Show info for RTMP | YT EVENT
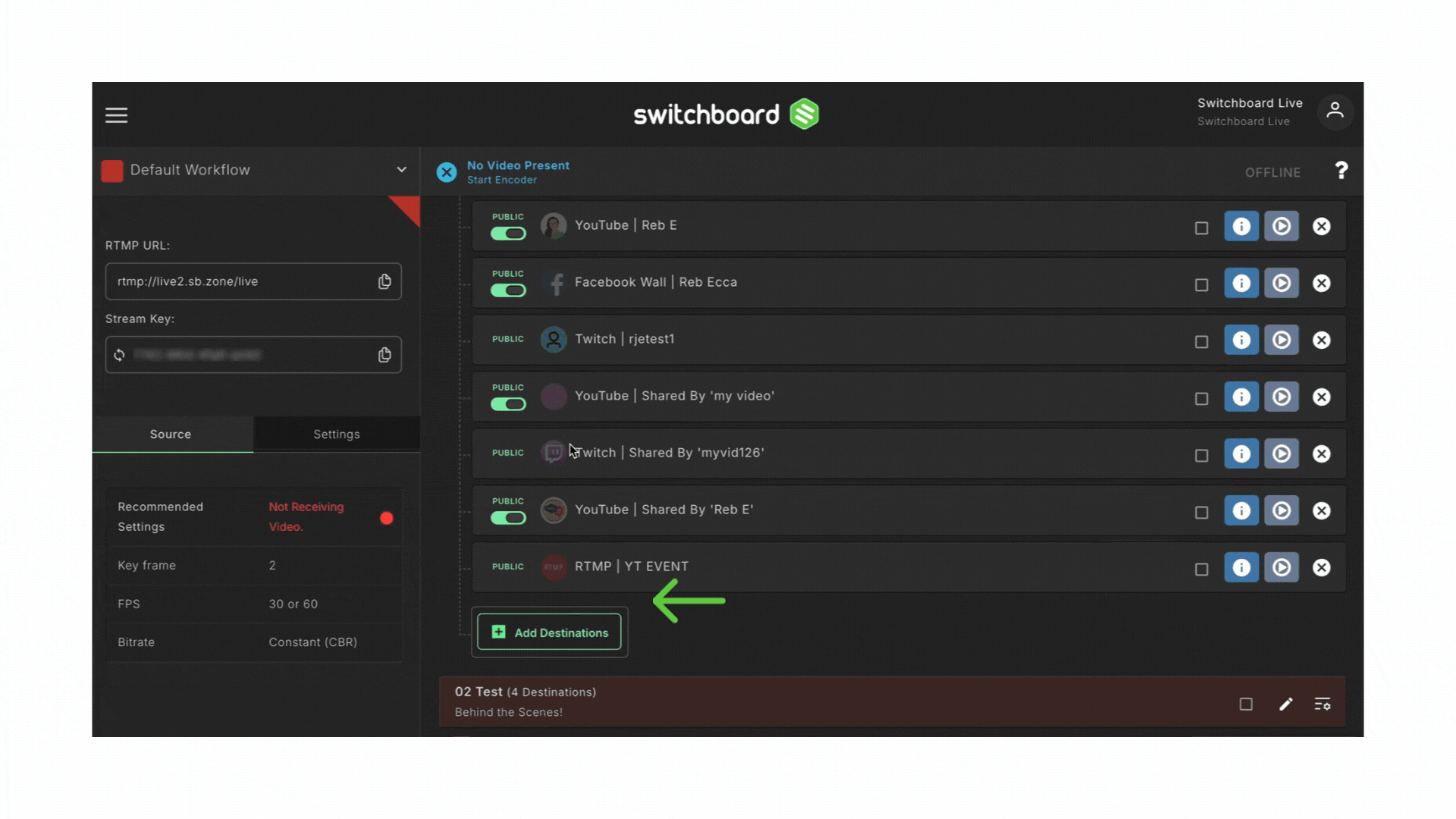Screen dimensions: 1456x819 point(1241,567)
